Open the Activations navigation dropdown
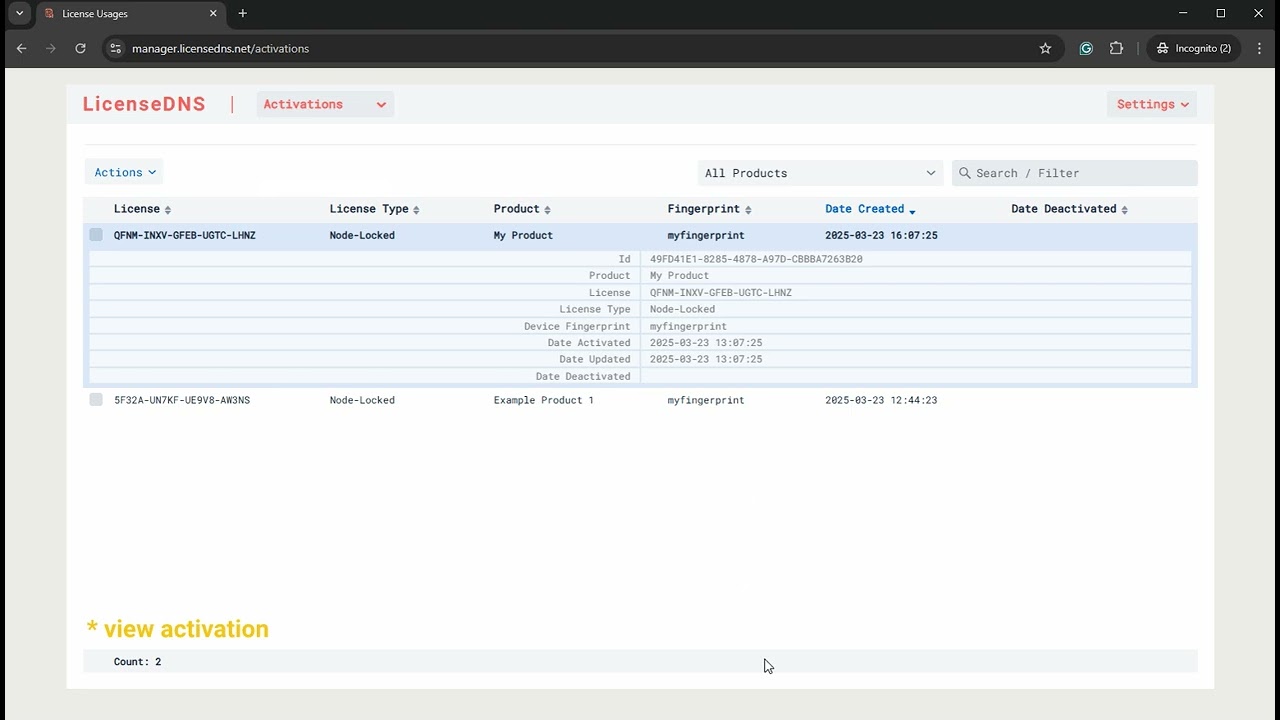 (325, 104)
